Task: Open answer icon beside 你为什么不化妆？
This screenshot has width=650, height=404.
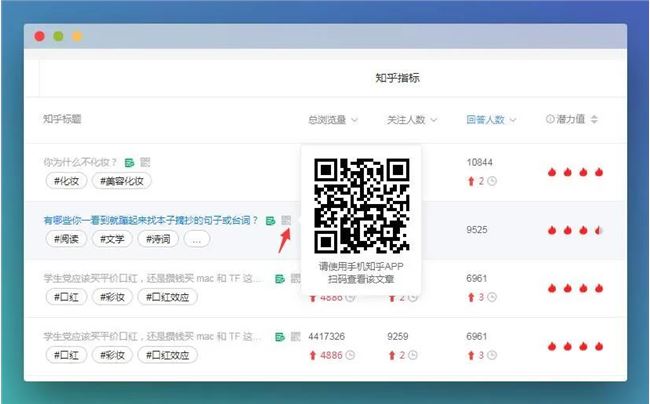Action: pyautogui.click(x=129, y=162)
